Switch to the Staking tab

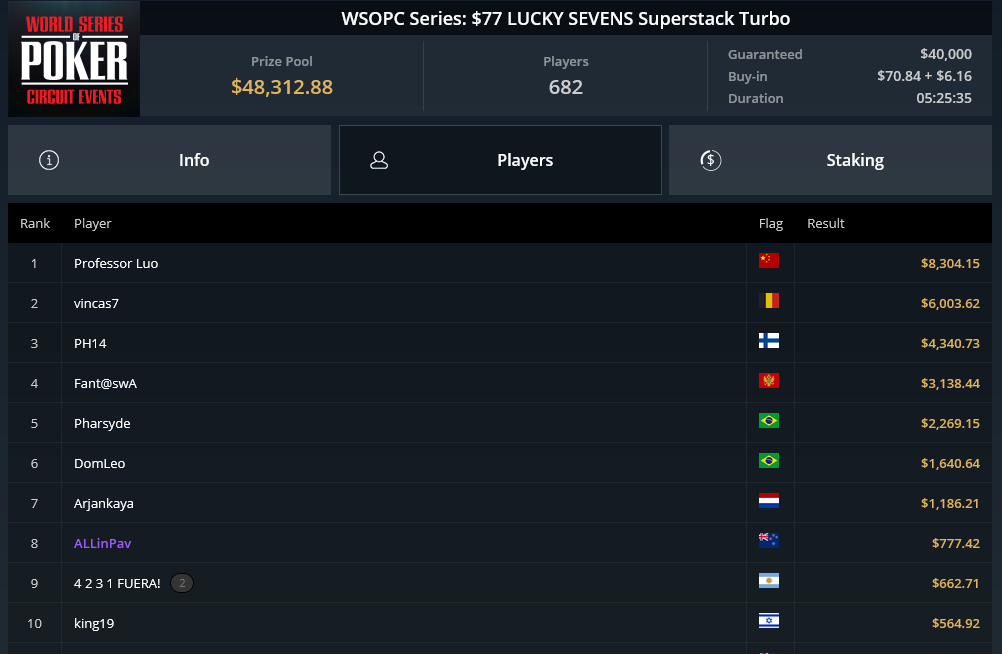pyautogui.click(x=830, y=160)
